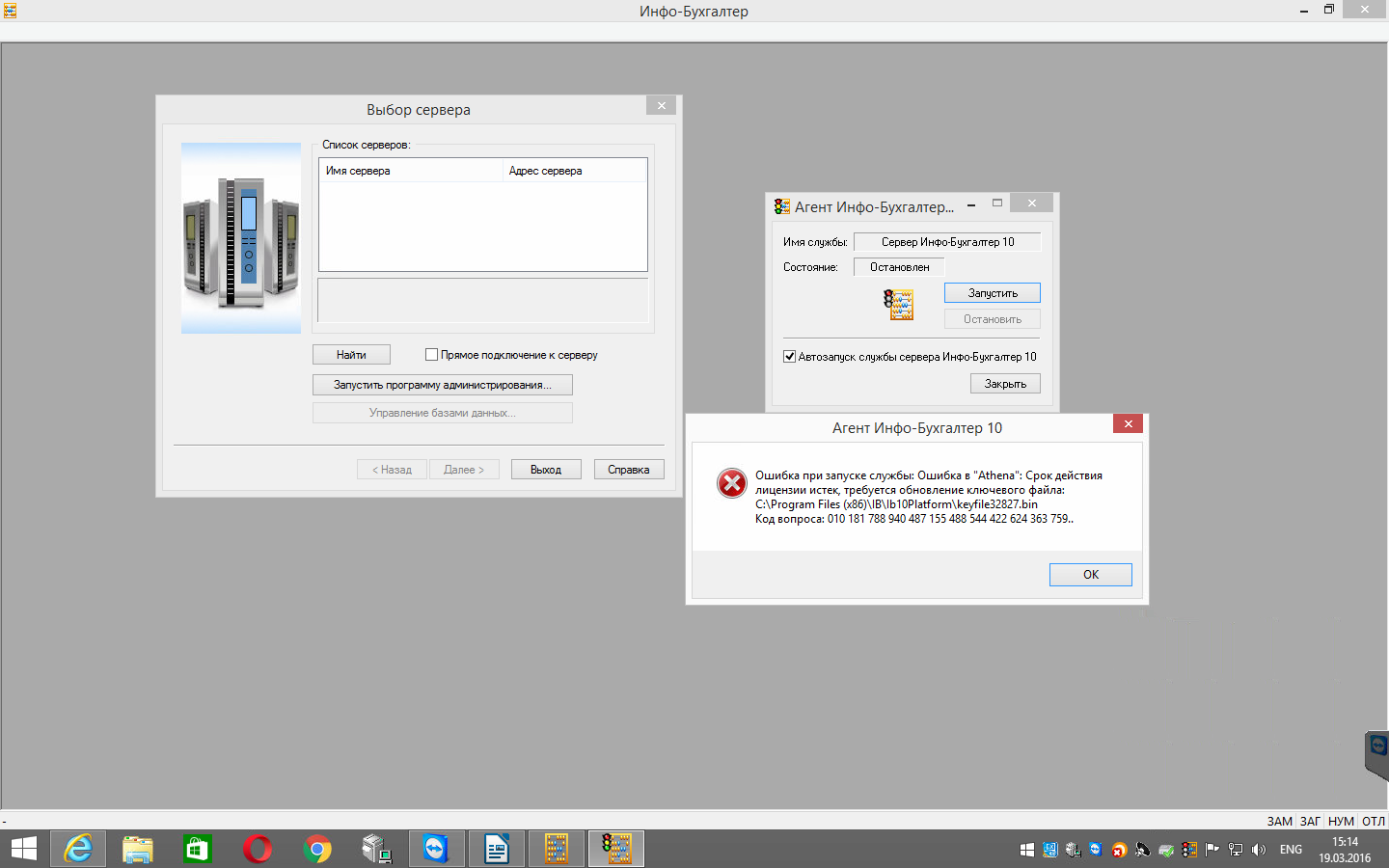
Task: Open the tray icon with green checkmark
Action: point(1166,850)
